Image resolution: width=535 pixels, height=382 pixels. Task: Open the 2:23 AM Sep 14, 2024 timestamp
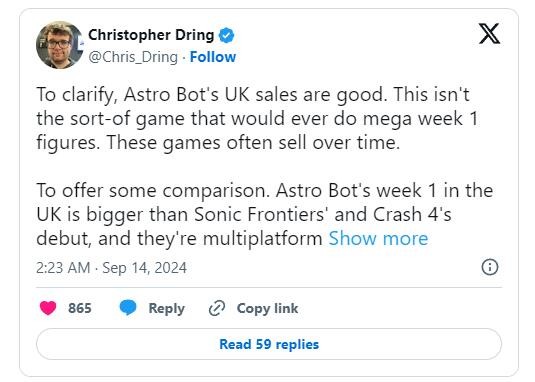112,268
